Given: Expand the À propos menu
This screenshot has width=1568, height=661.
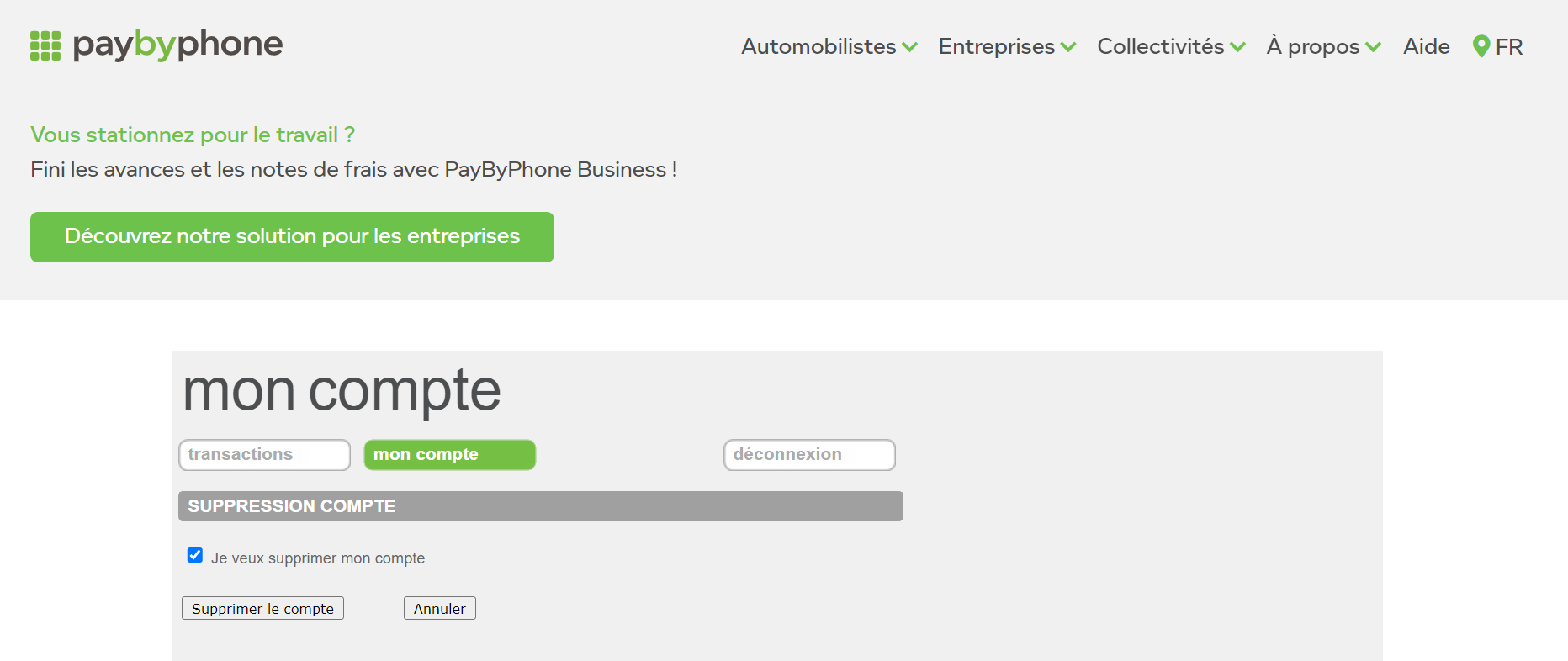Looking at the screenshot, I should click(1324, 46).
